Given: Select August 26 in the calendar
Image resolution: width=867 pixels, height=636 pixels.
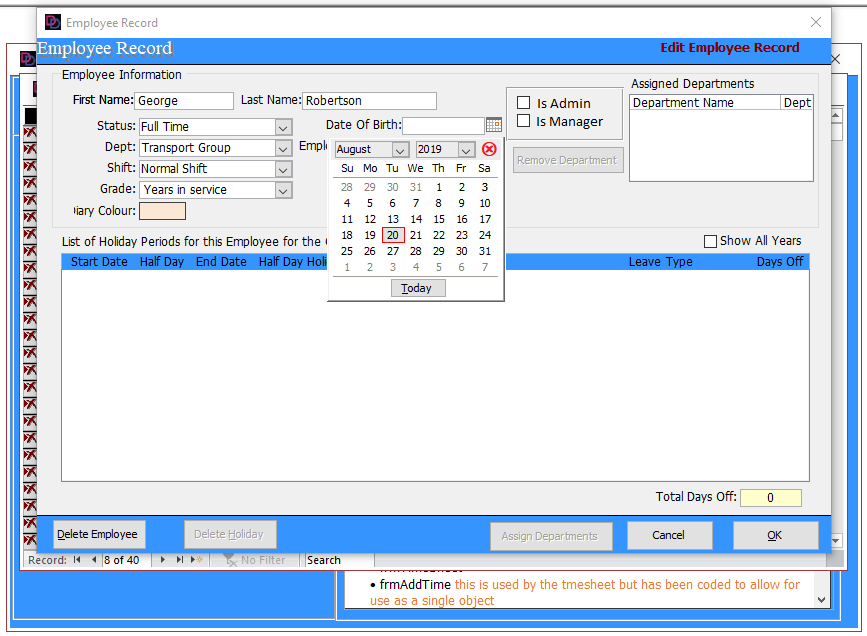Looking at the screenshot, I should (x=370, y=251).
